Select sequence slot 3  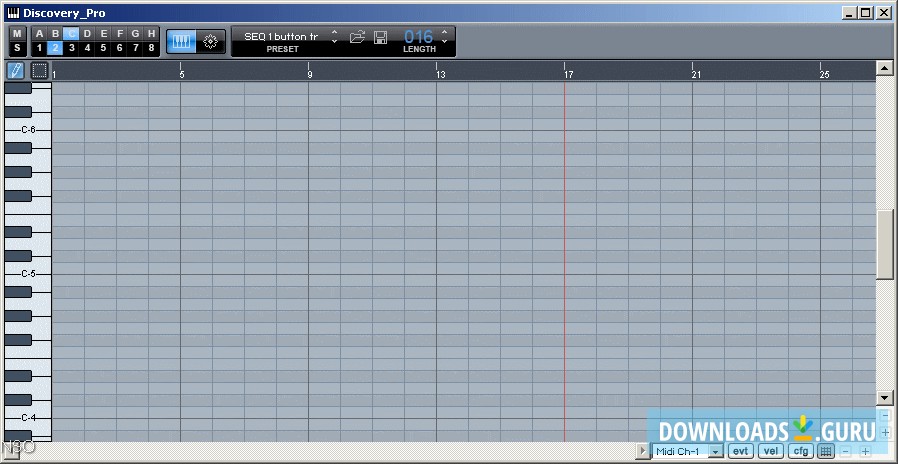click(x=71, y=48)
